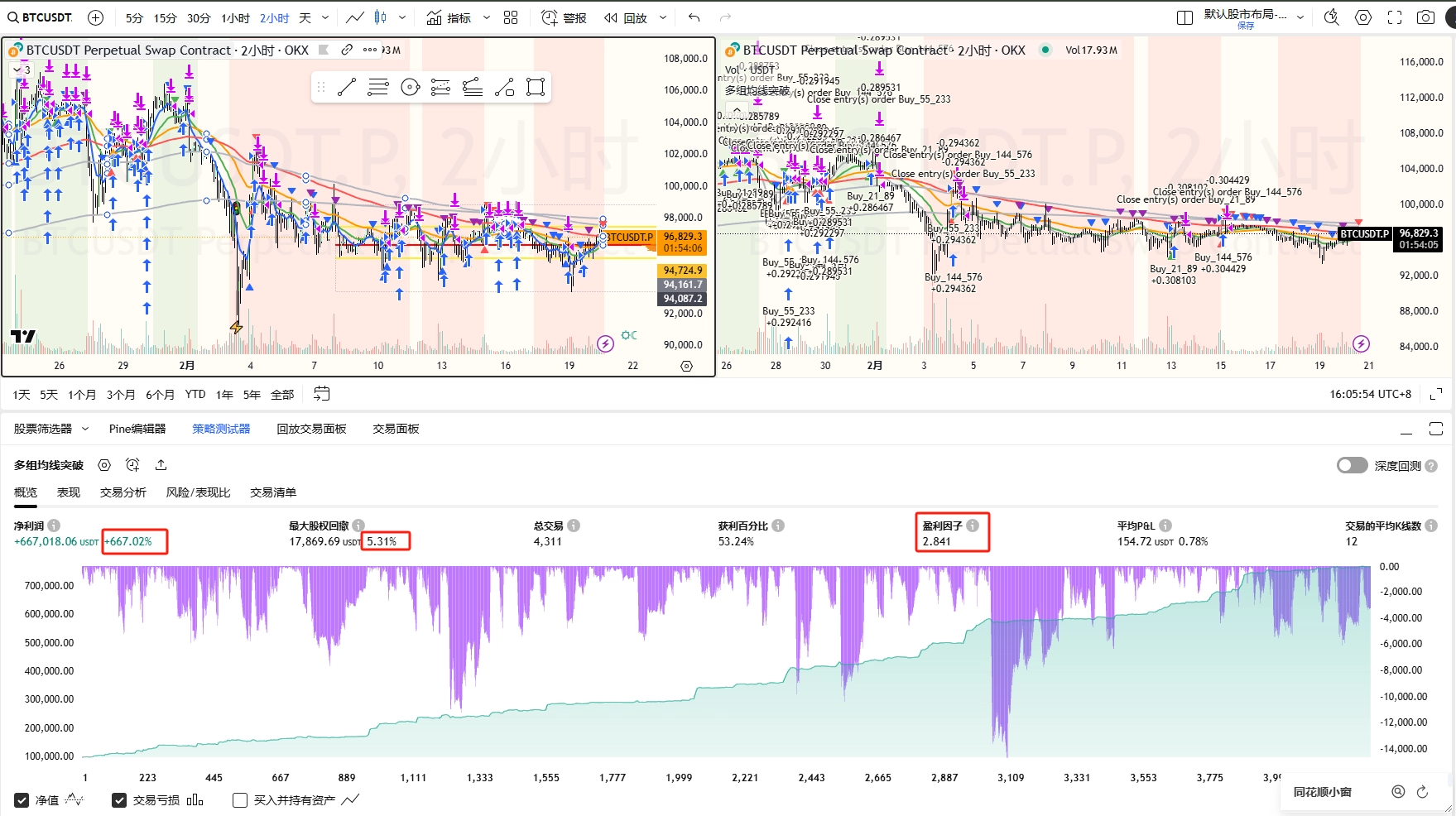Create an alert with 警报
Image resolution: width=1456 pixels, height=816 pixels.
coord(564,17)
